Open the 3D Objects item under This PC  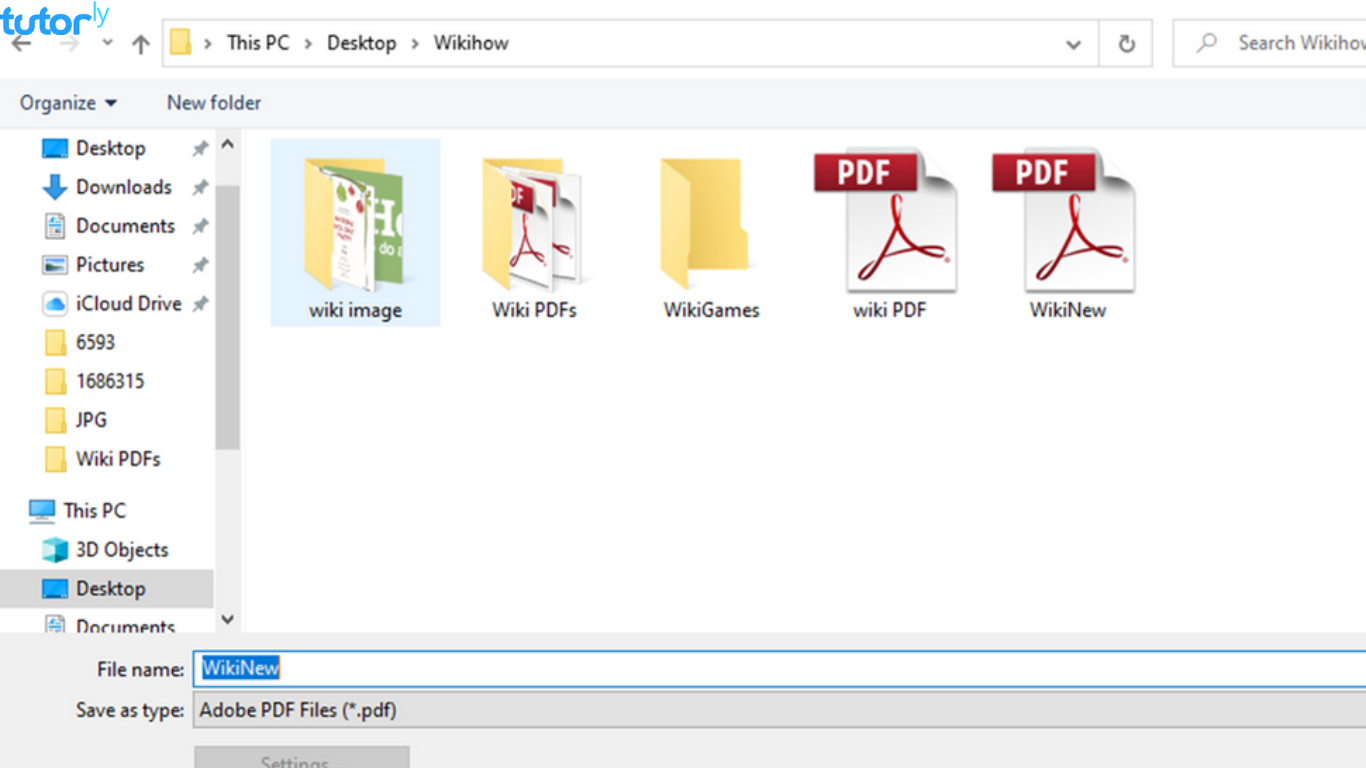click(x=121, y=549)
